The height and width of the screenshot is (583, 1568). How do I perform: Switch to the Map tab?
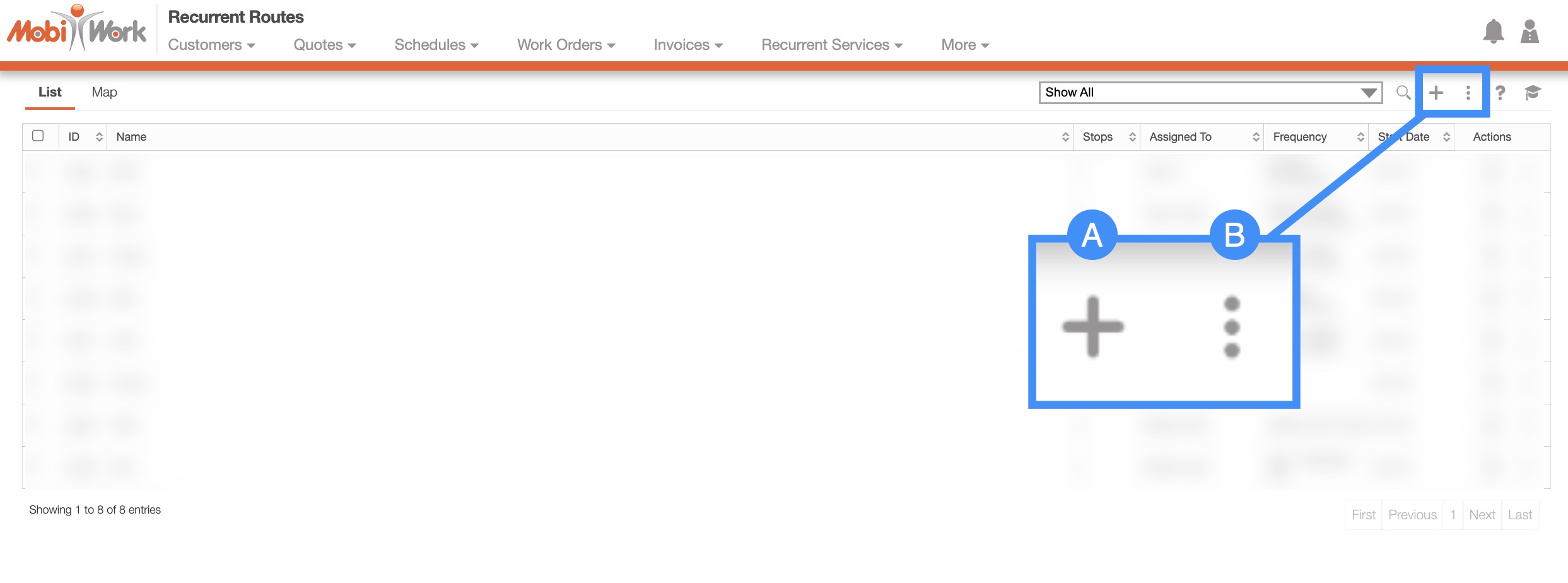point(104,92)
